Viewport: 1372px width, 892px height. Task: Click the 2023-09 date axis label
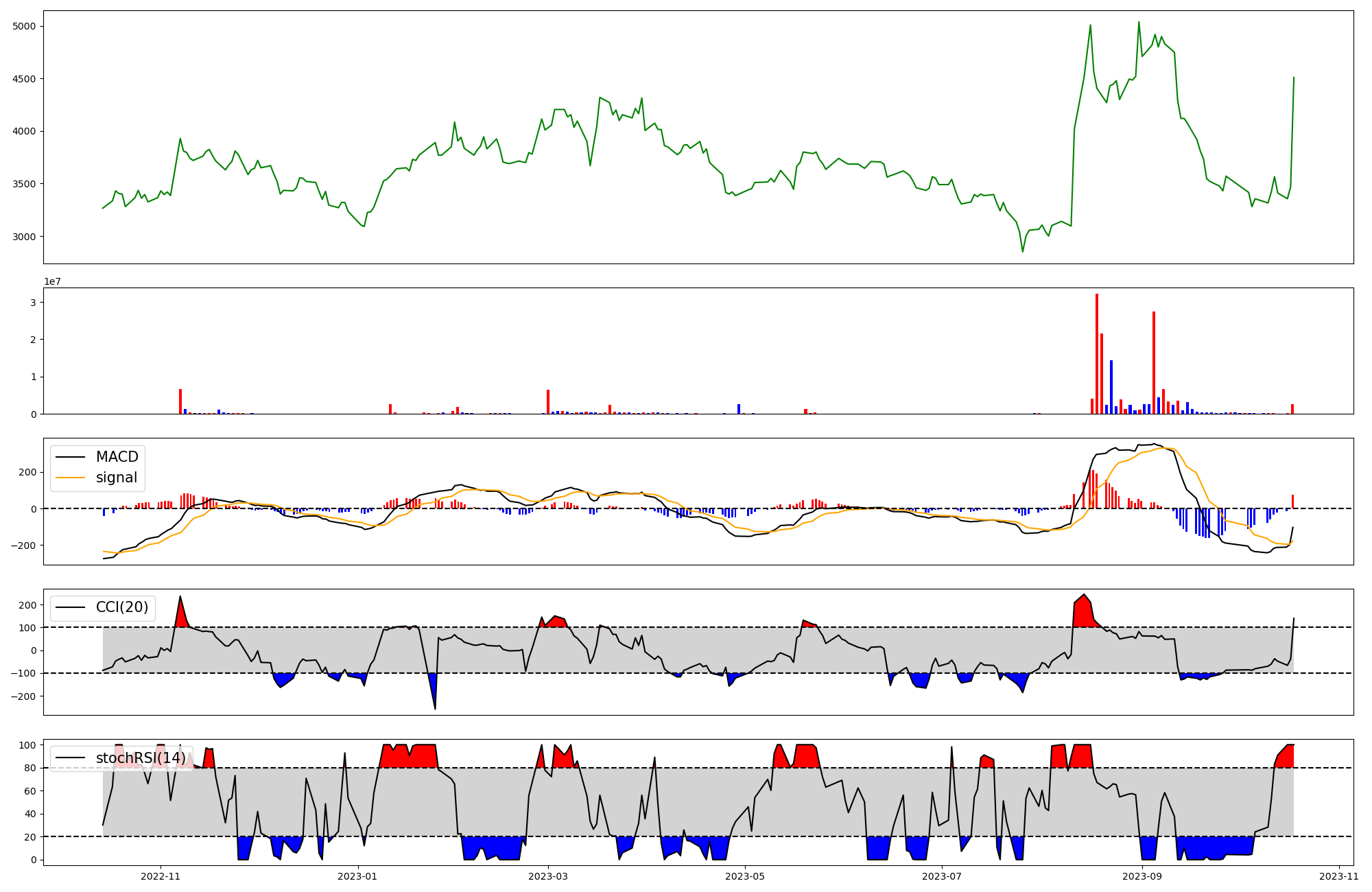pyautogui.click(x=1142, y=876)
